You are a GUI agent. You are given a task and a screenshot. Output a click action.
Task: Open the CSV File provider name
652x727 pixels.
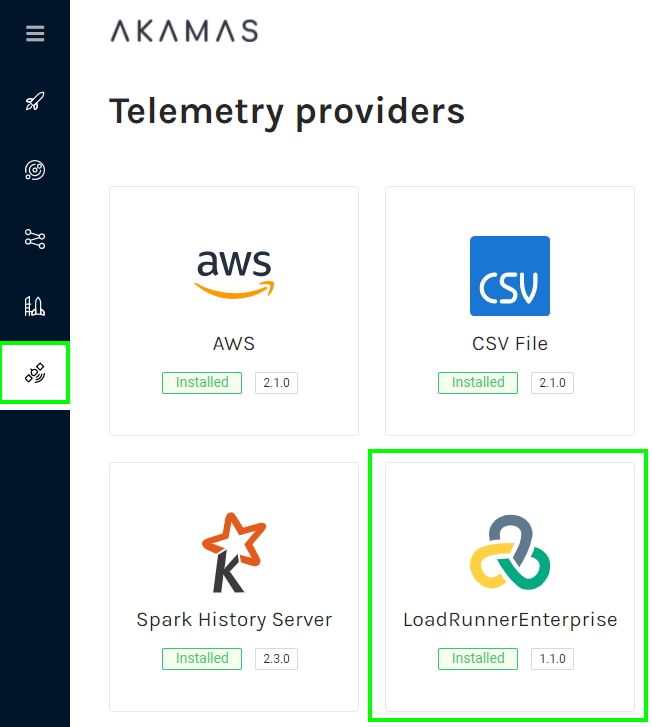click(x=510, y=344)
